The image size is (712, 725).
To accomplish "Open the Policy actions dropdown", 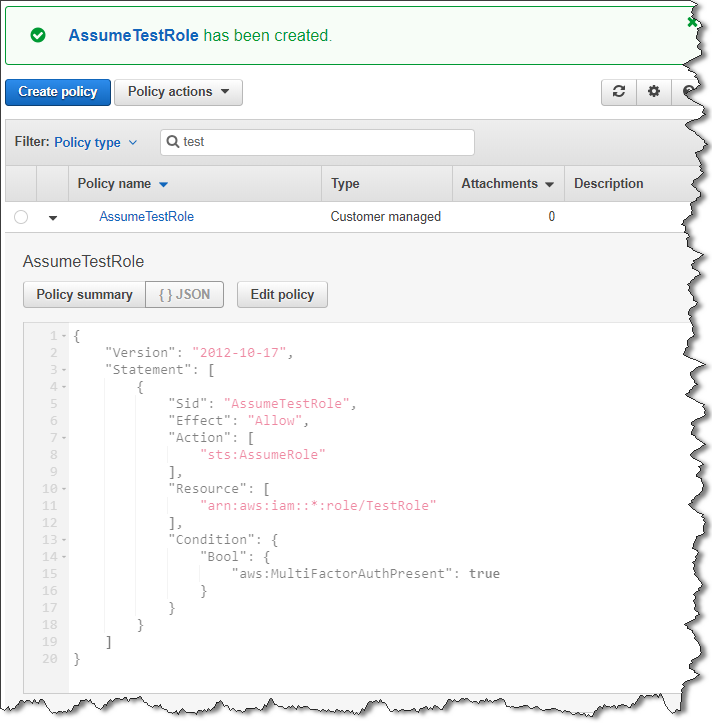I will (178, 92).
